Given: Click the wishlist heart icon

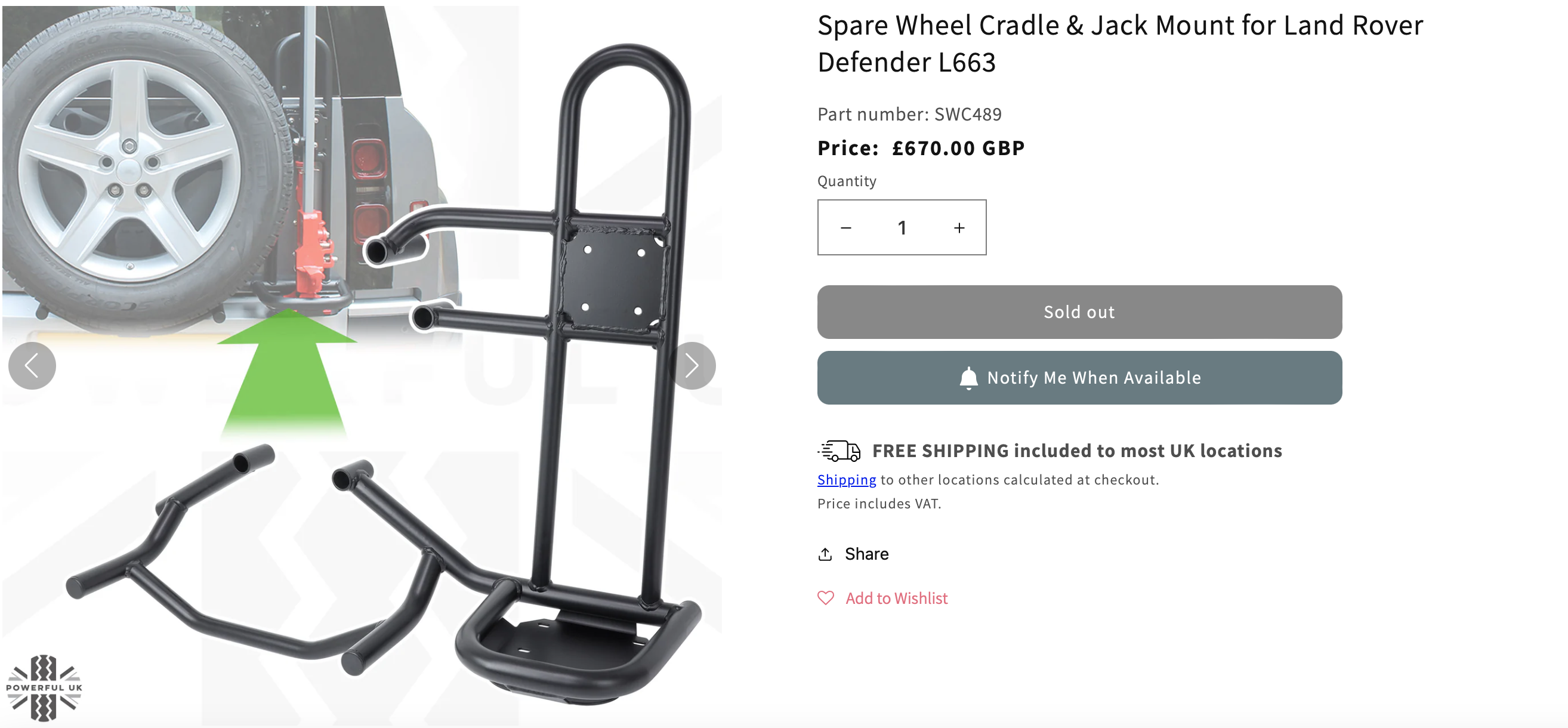Looking at the screenshot, I should [x=826, y=599].
